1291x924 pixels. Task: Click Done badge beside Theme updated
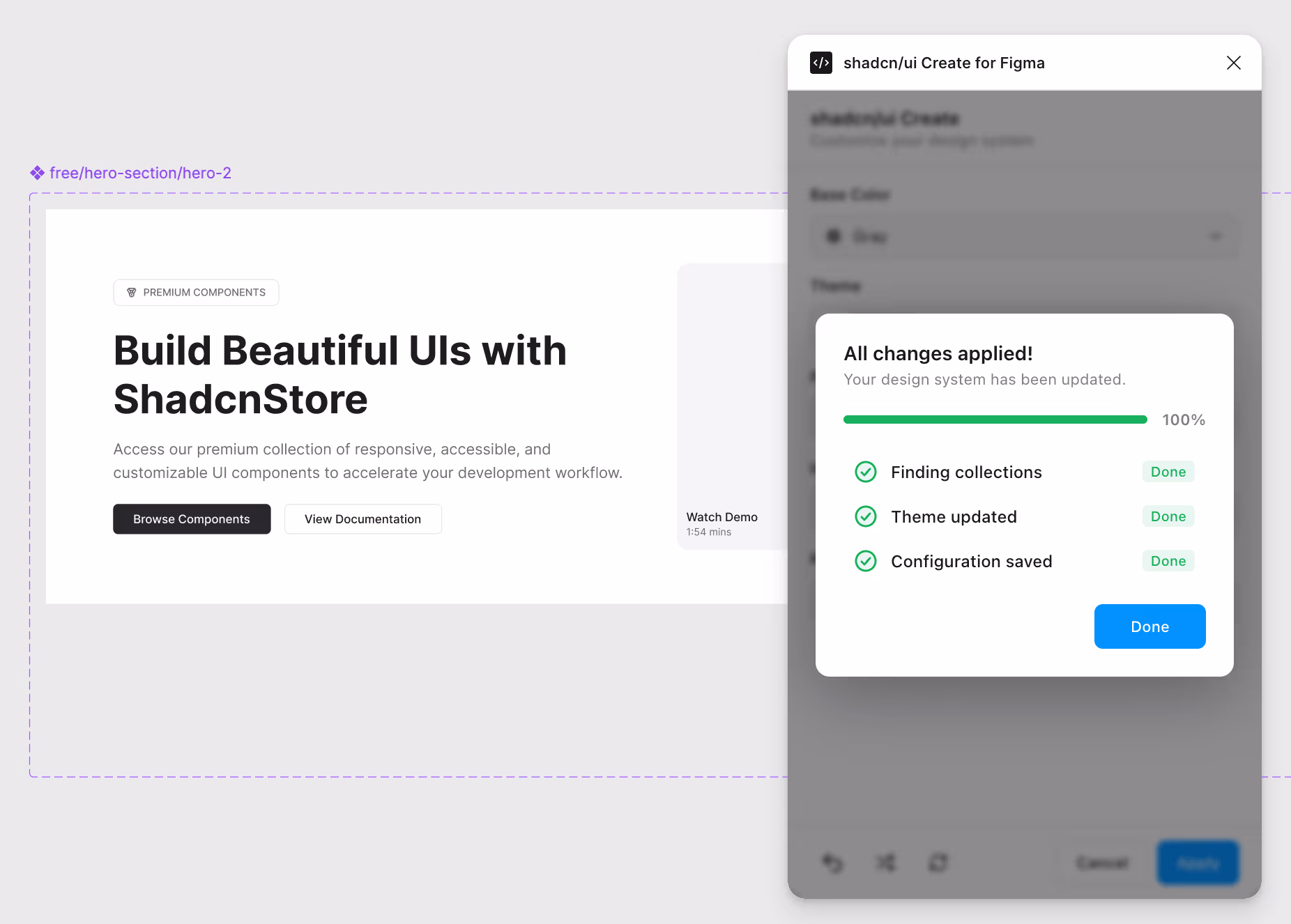point(1168,516)
